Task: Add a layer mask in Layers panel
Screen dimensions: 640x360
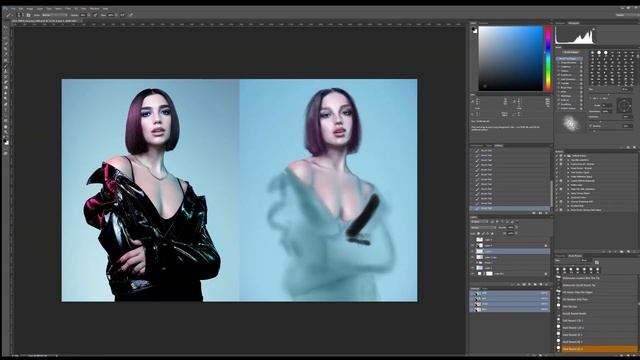Action: click(524, 284)
